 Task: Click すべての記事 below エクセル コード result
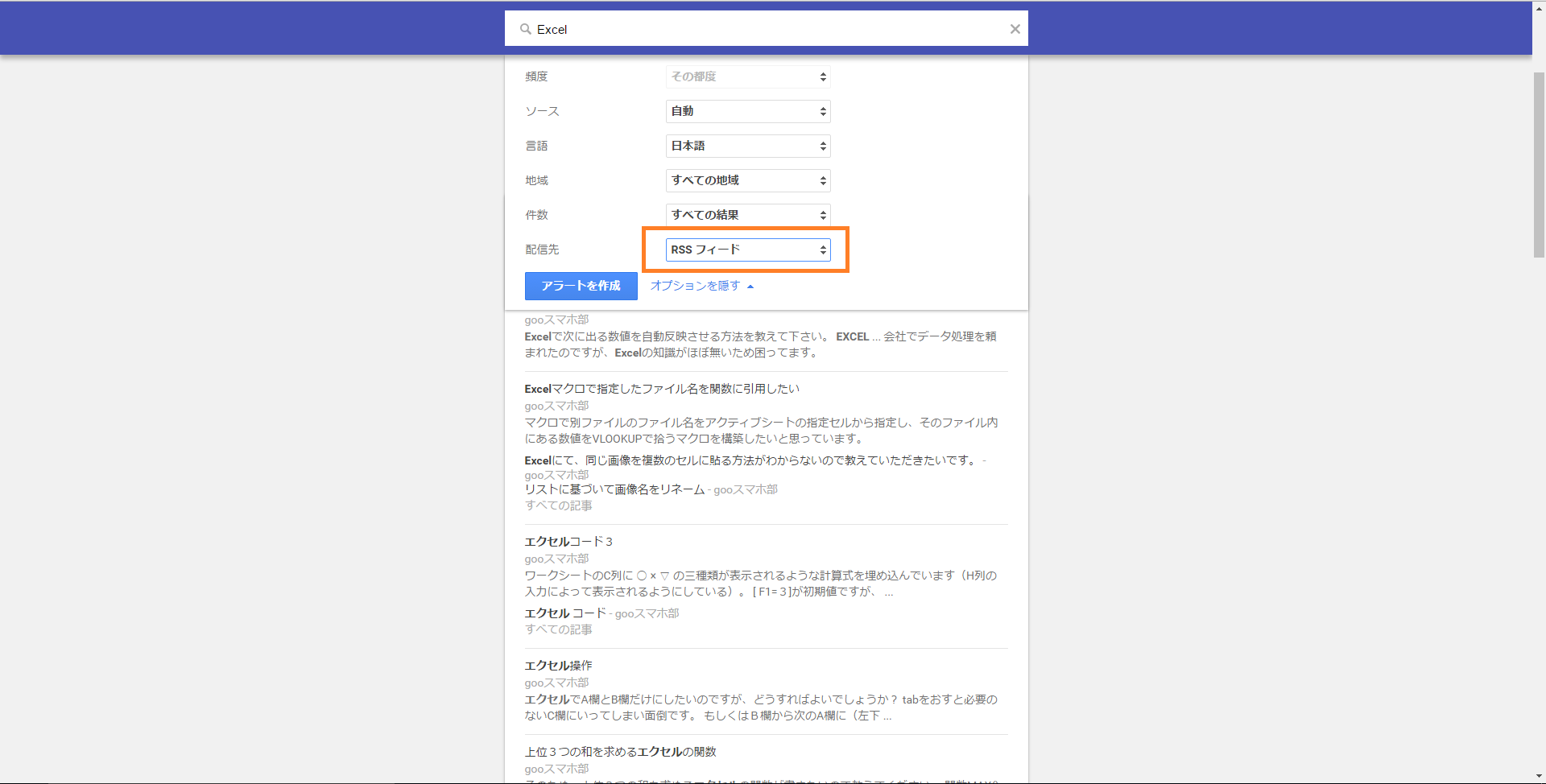(559, 629)
